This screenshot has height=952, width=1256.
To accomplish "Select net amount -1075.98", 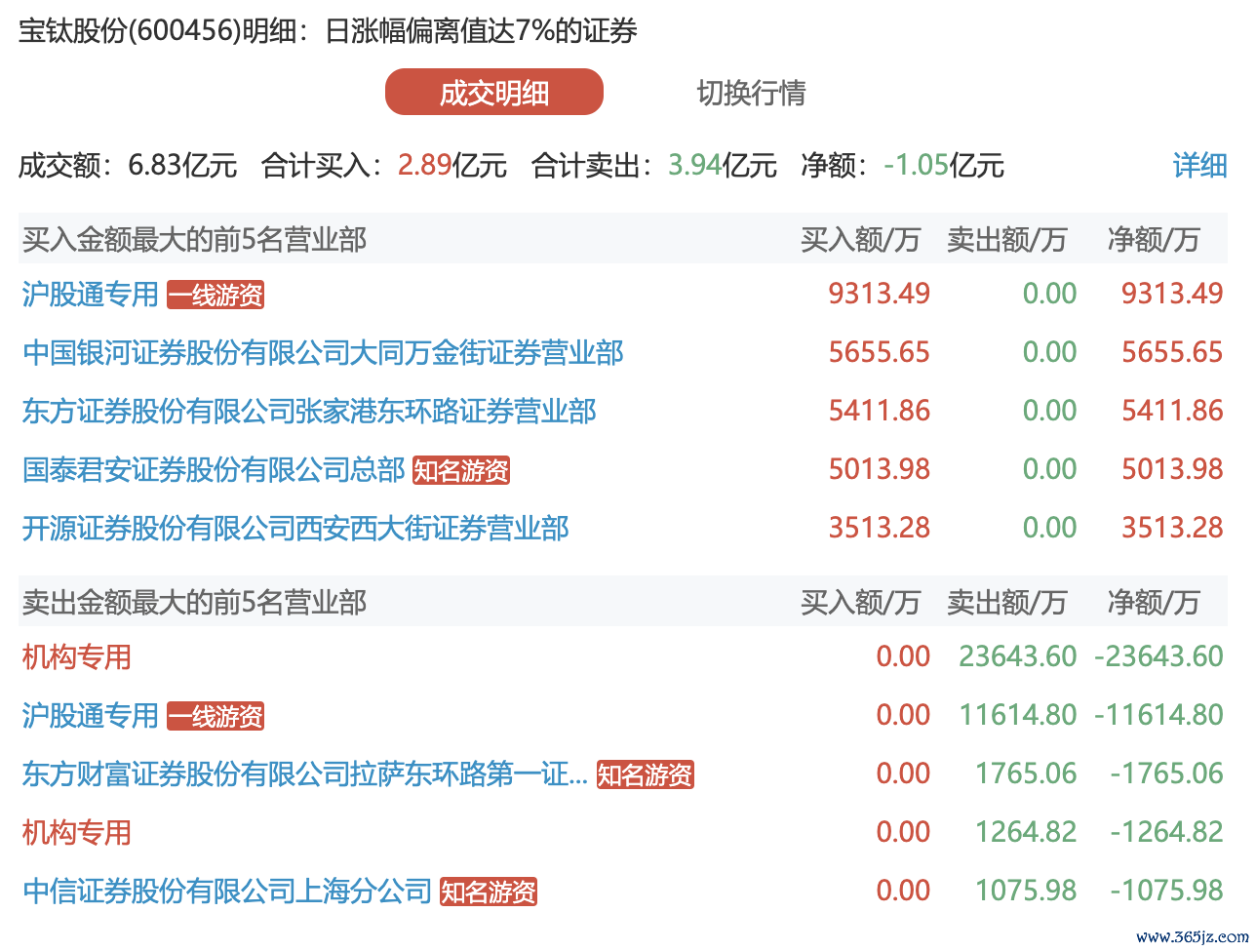I will click(1166, 891).
